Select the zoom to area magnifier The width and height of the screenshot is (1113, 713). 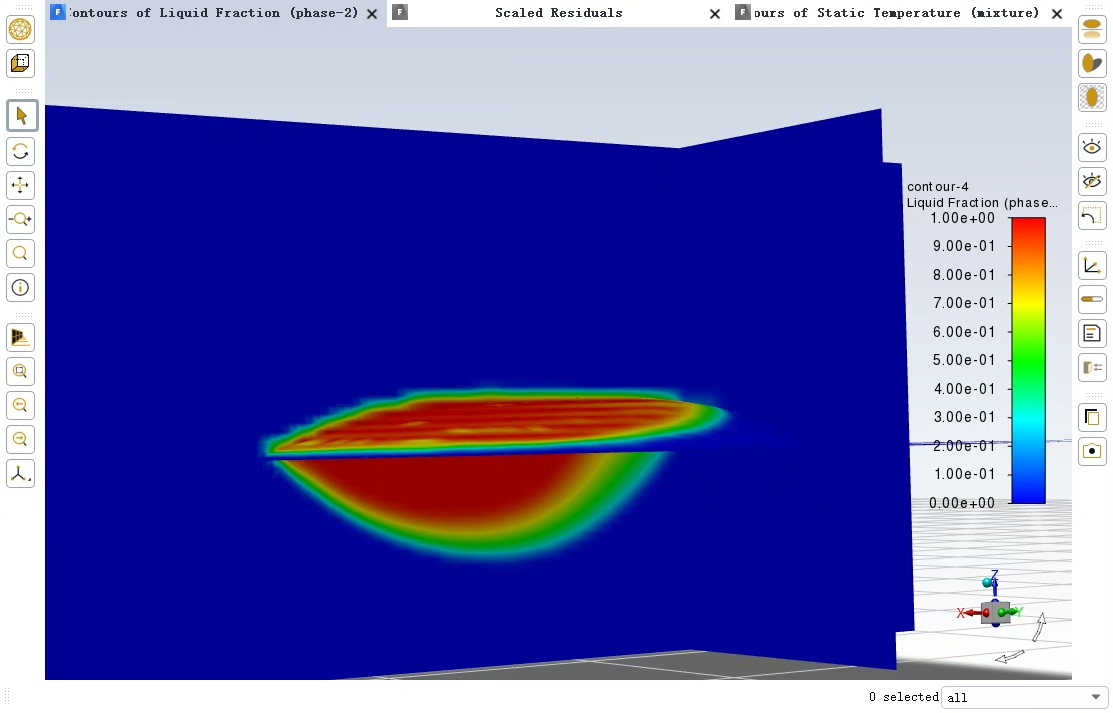(21, 254)
